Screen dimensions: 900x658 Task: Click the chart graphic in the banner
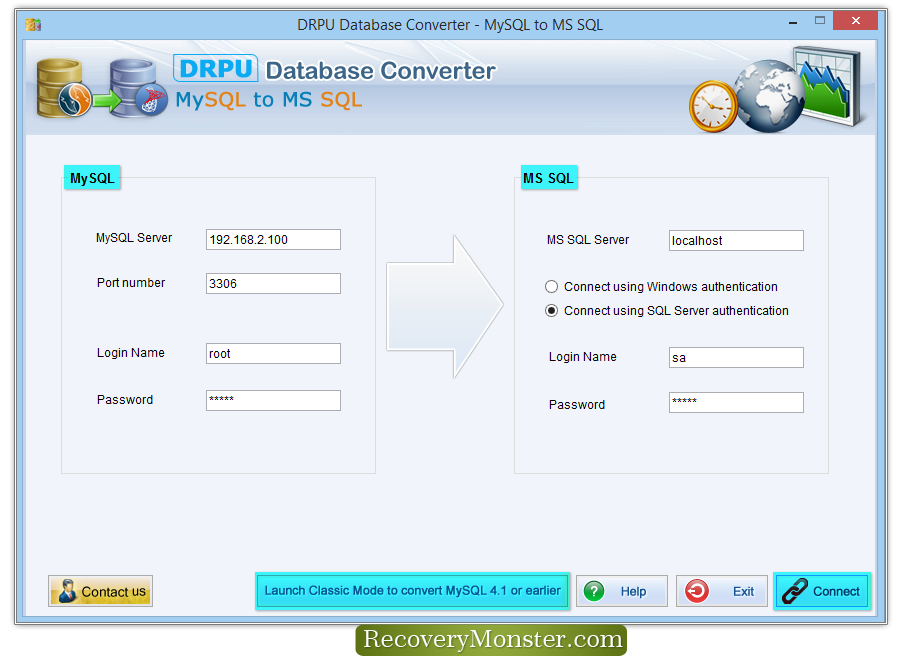[829, 86]
